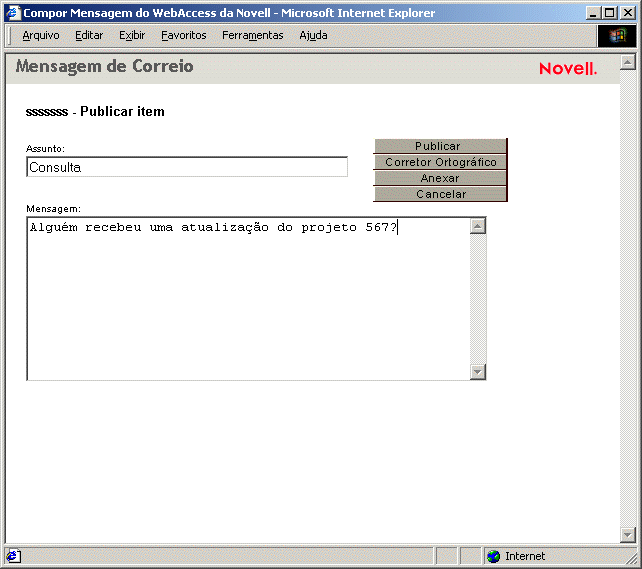
Task: Click the Internet Explorer title bar icon
Action: click(x=13, y=13)
